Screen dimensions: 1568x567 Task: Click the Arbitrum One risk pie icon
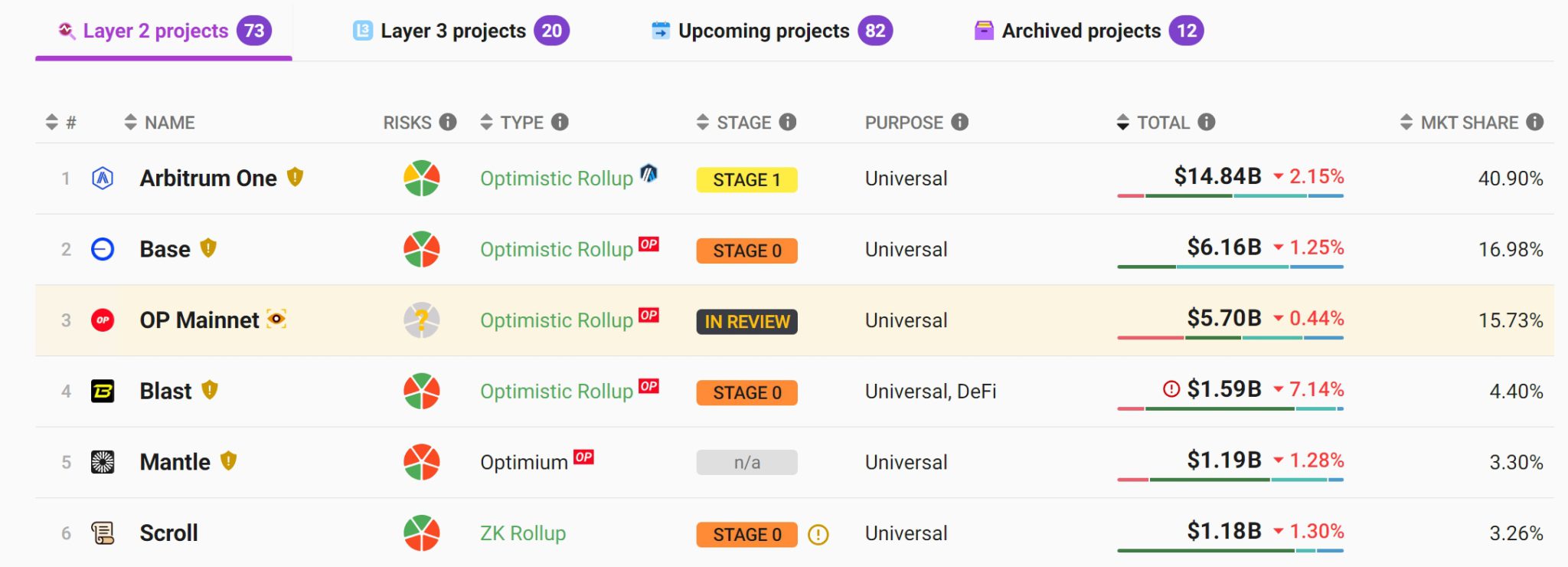pyautogui.click(x=421, y=178)
